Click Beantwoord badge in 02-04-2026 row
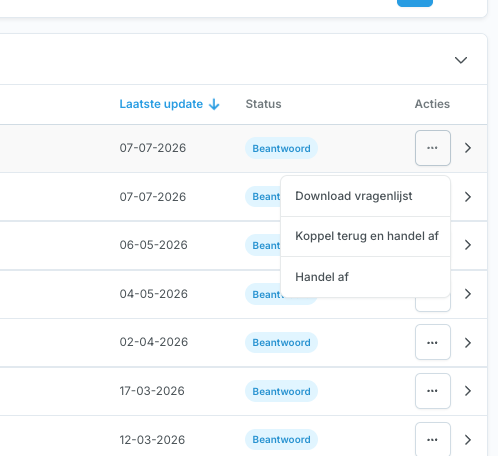 point(281,342)
